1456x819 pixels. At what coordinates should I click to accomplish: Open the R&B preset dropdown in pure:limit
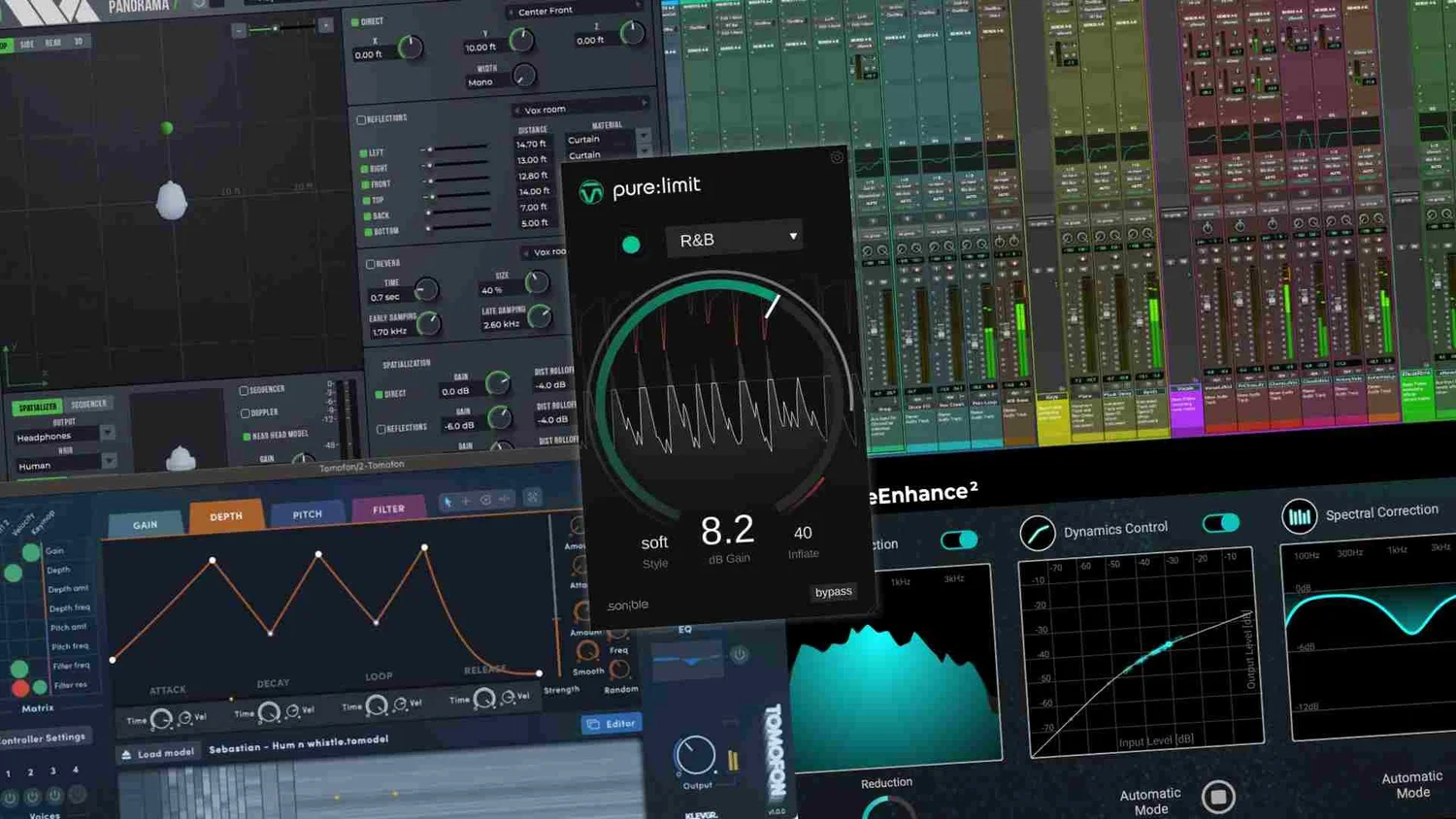[x=734, y=238]
